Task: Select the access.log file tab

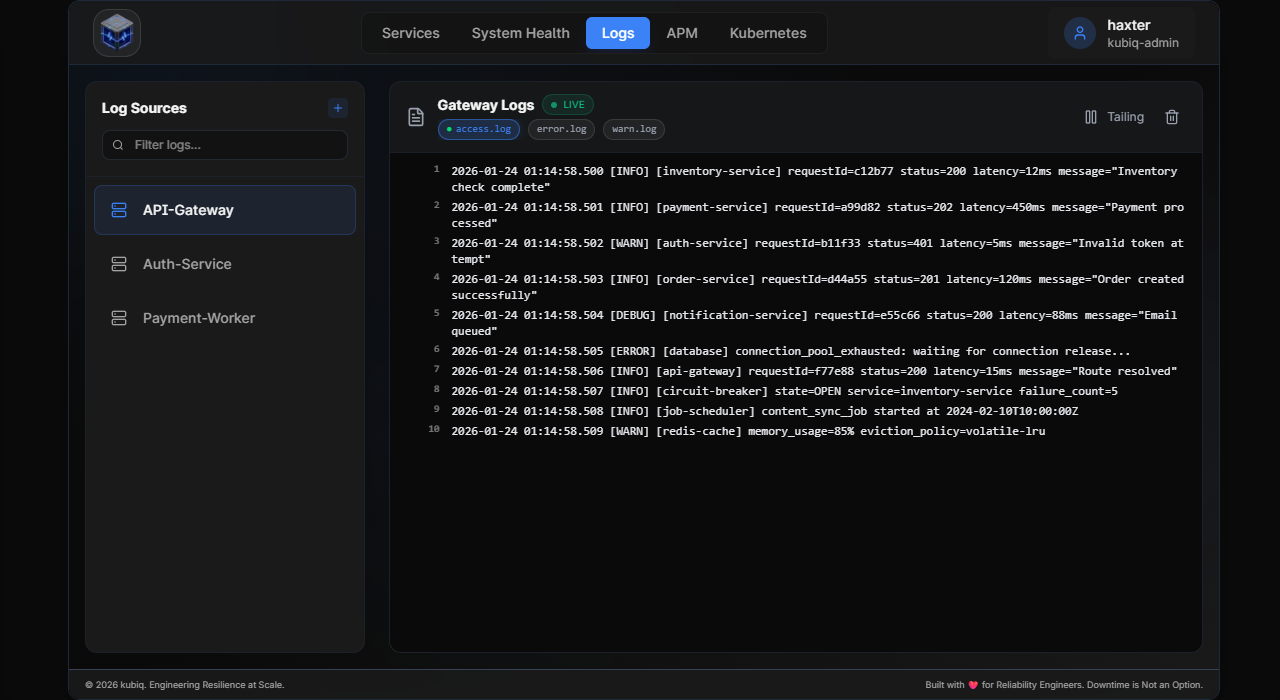Action: (x=479, y=129)
